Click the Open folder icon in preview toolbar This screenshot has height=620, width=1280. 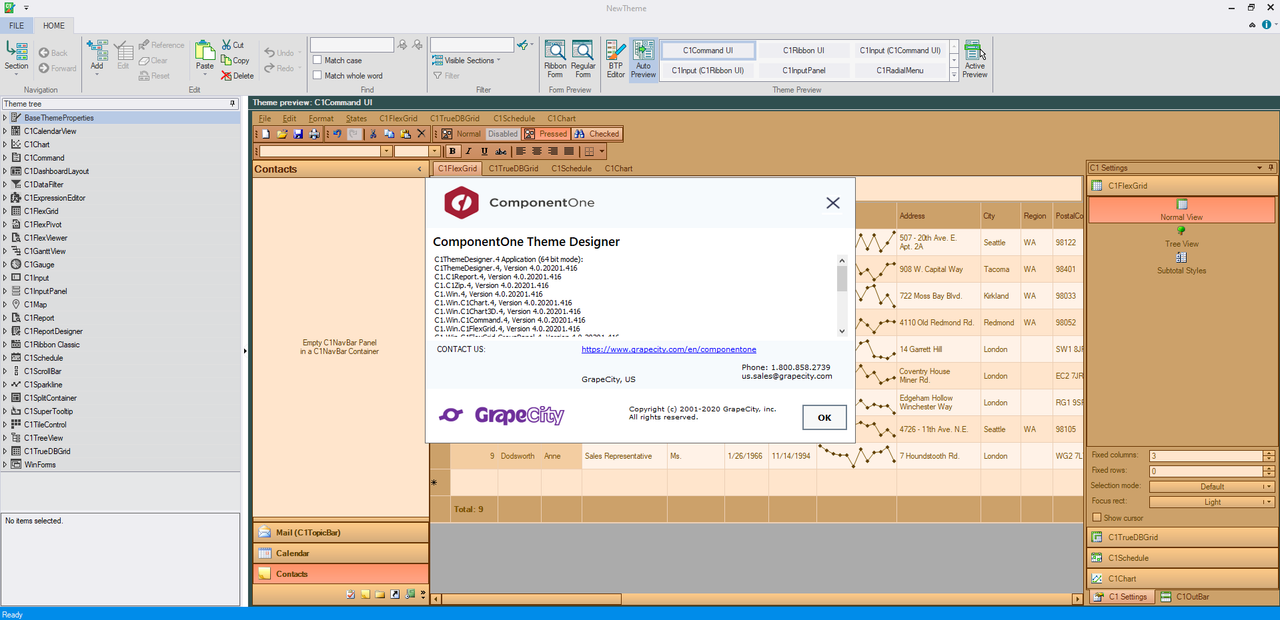pos(282,134)
